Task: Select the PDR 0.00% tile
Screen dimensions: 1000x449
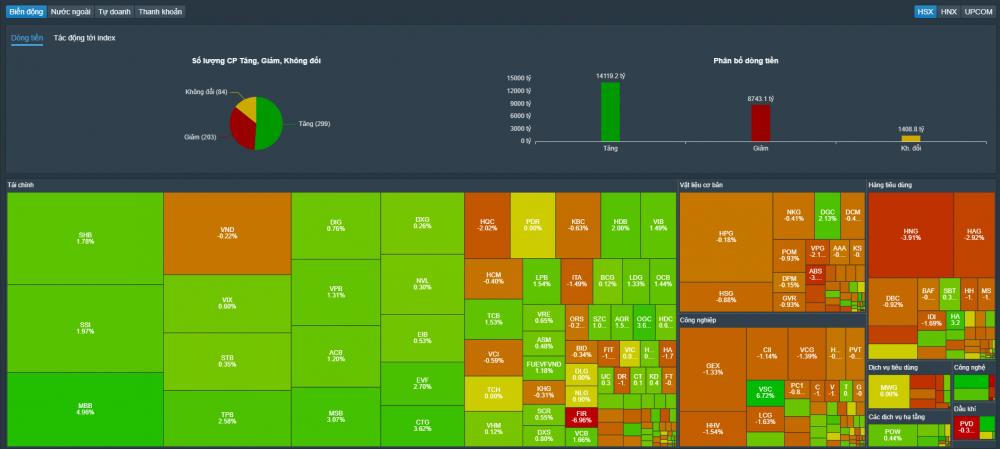Action: (x=533, y=225)
